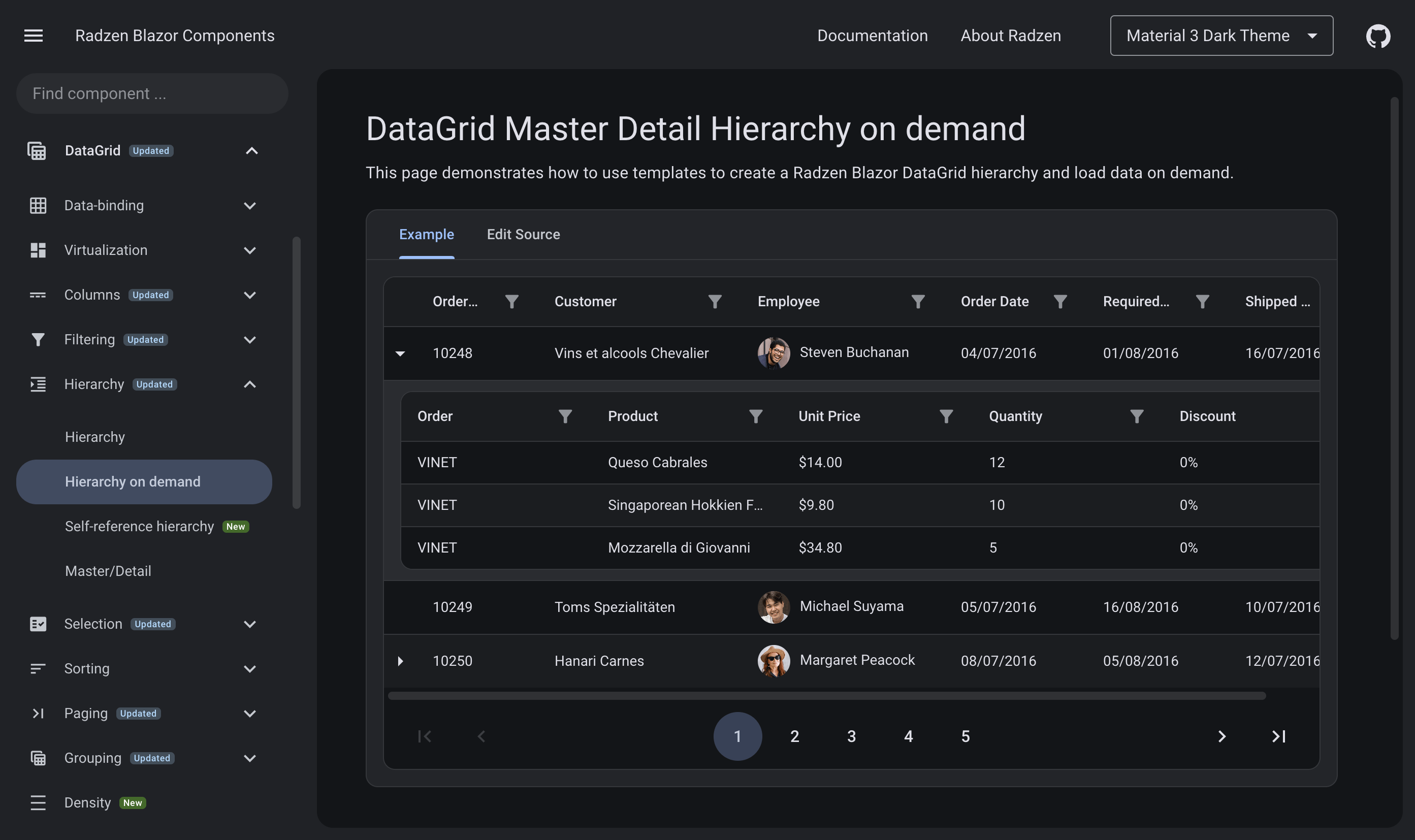Click the Hierarchy icon in sidebar
1415x840 pixels.
[x=38, y=384]
